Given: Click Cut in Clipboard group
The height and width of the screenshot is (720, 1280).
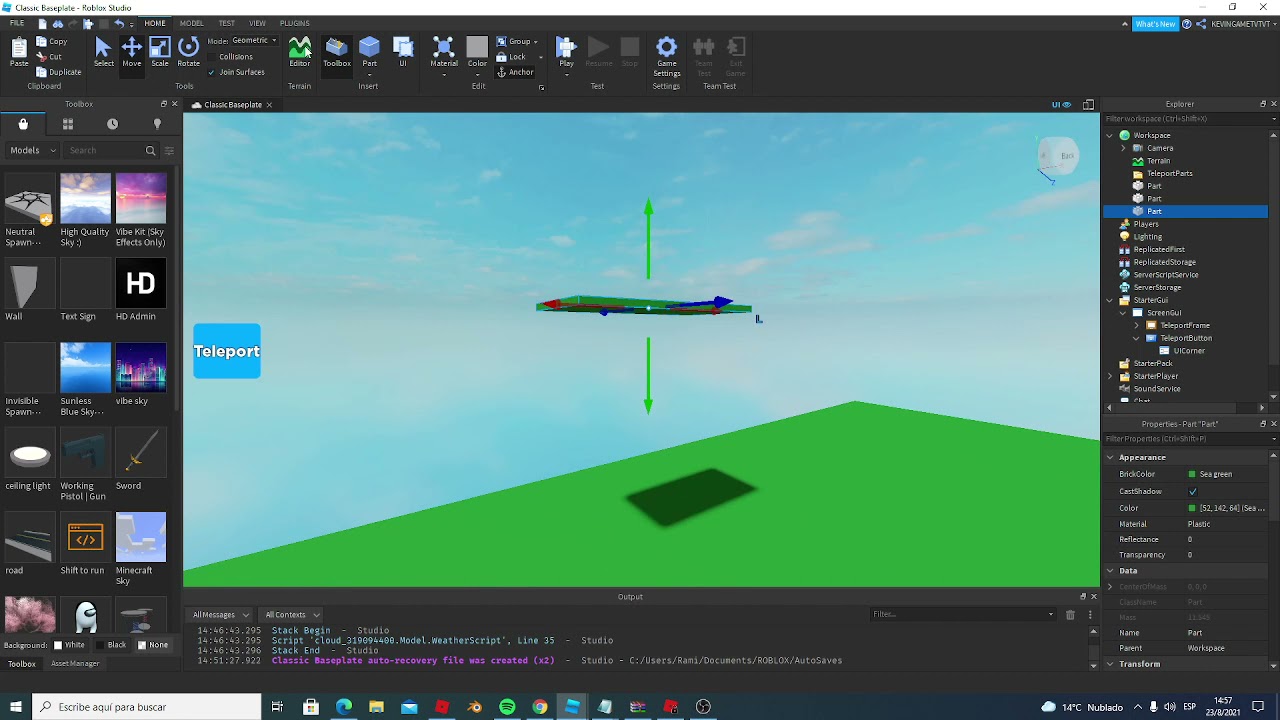Looking at the screenshot, I should tap(49, 57).
